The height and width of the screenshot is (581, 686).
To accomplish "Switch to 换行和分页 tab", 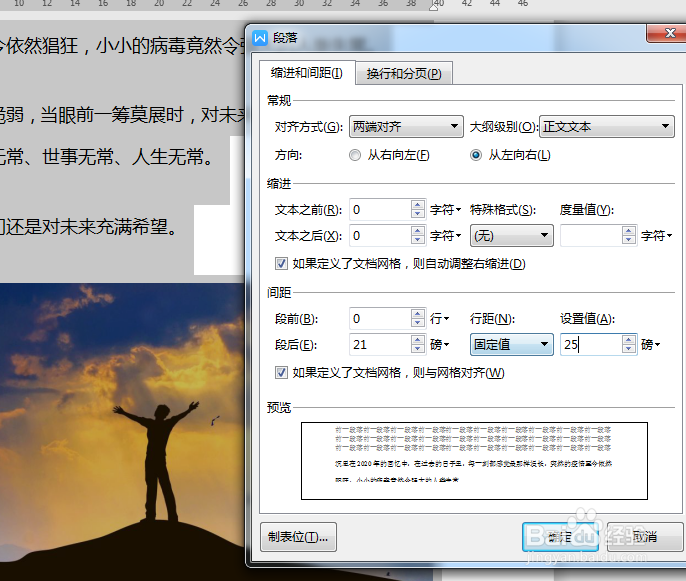I will point(404,73).
